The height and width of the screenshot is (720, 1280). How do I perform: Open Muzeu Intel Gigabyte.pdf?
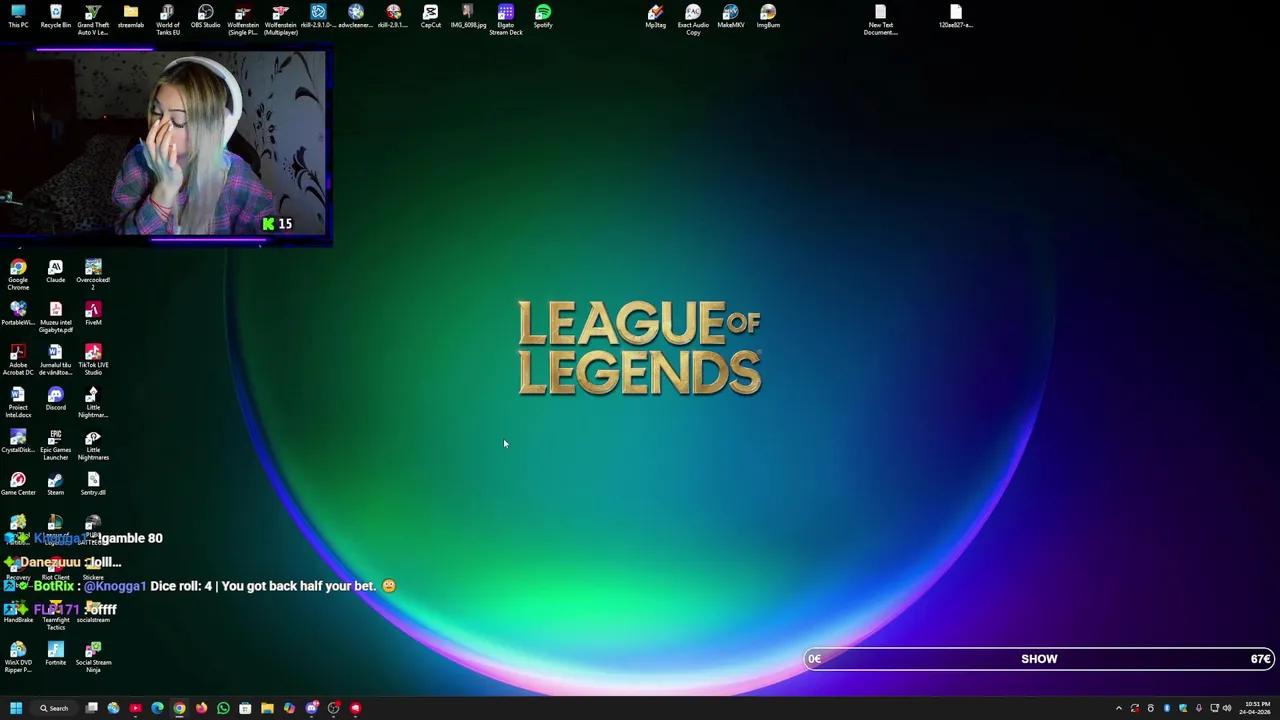[55, 317]
